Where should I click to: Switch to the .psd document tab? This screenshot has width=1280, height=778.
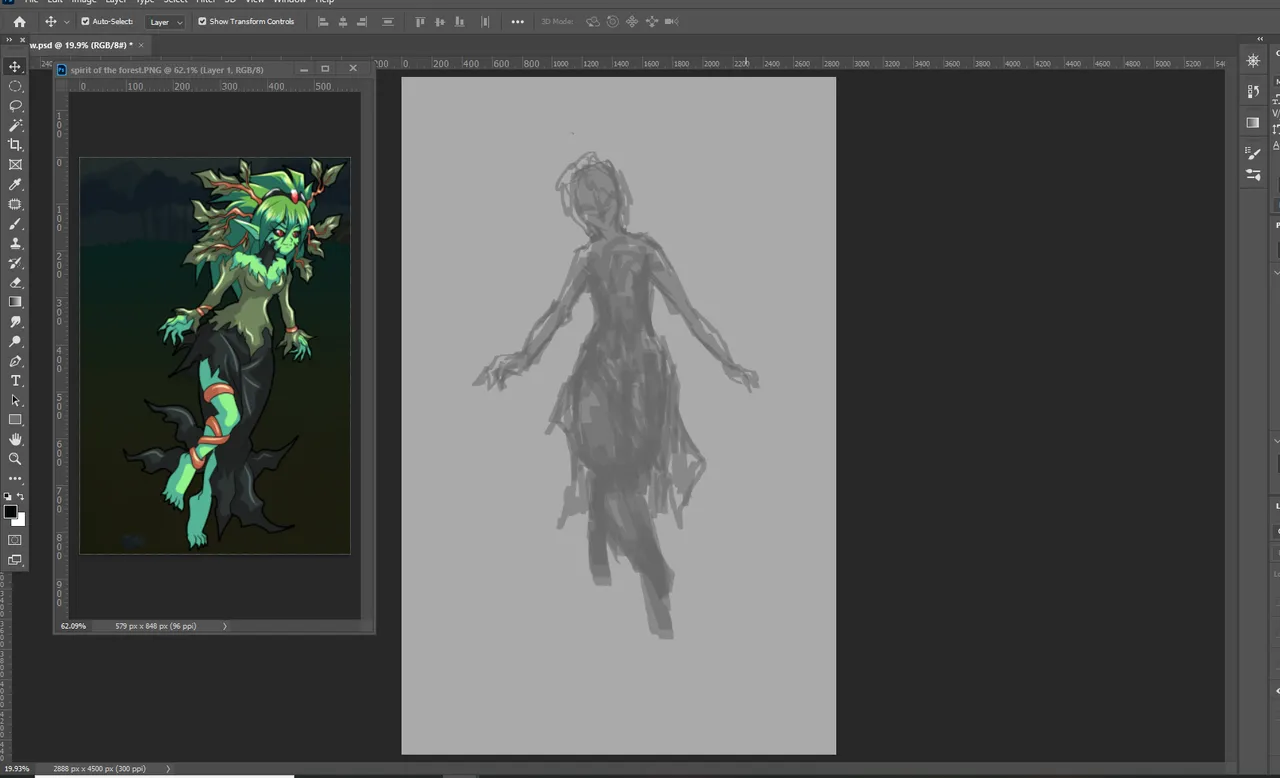[x=80, y=45]
